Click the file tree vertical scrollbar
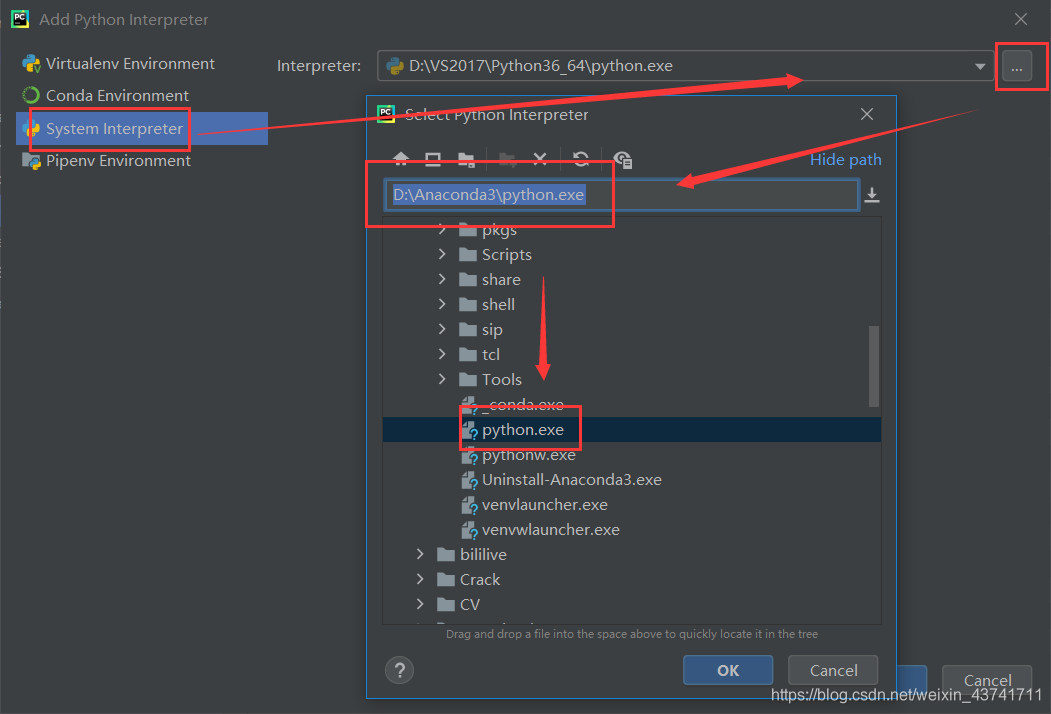This screenshot has height=714, width=1051. coord(873,366)
